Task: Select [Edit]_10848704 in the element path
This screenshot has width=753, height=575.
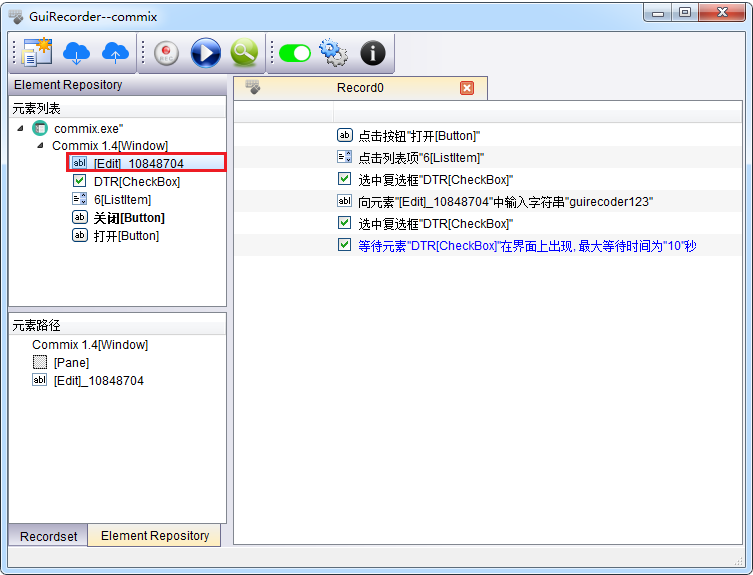Action: 98,381
